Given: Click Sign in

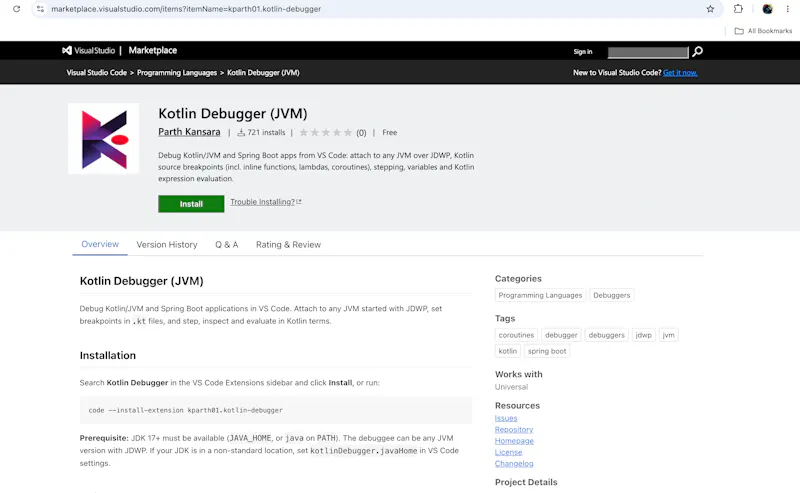Looking at the screenshot, I should (x=583, y=52).
